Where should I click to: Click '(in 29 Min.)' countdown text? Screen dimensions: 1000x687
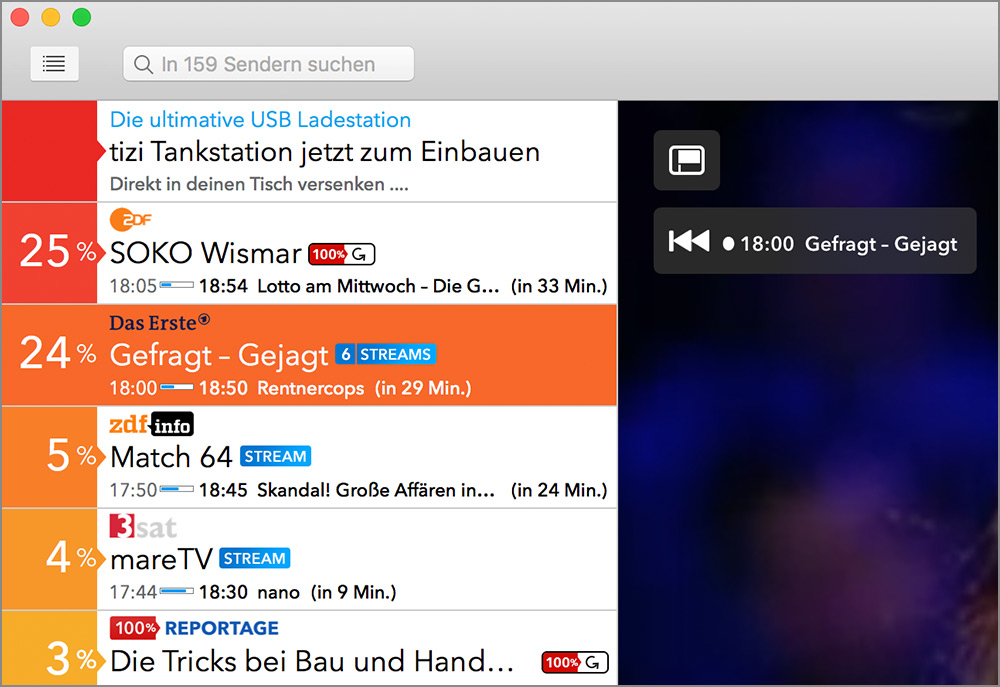[423, 388]
